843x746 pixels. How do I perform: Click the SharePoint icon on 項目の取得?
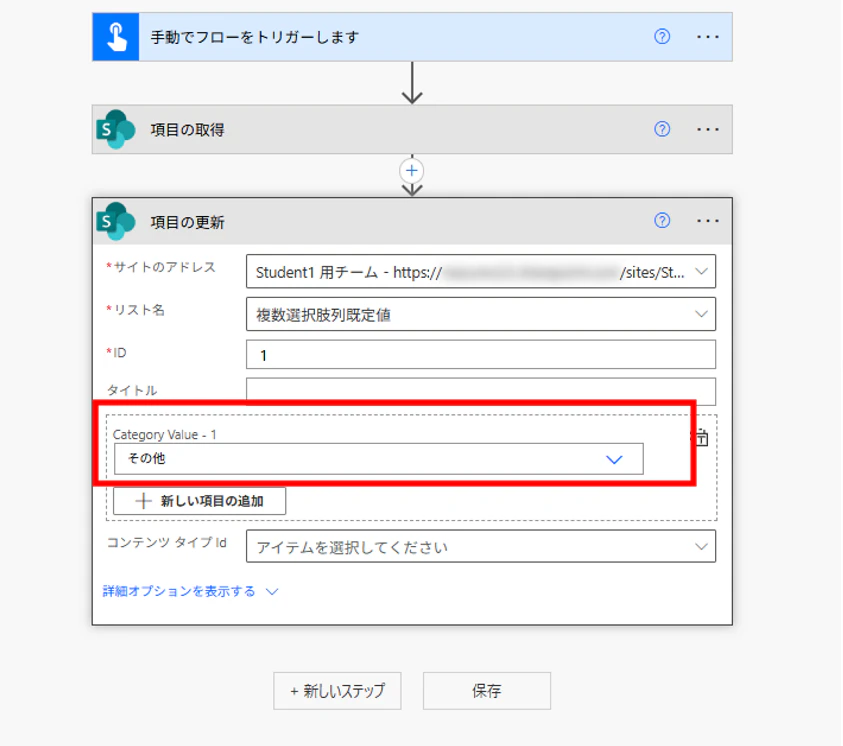coord(116,130)
